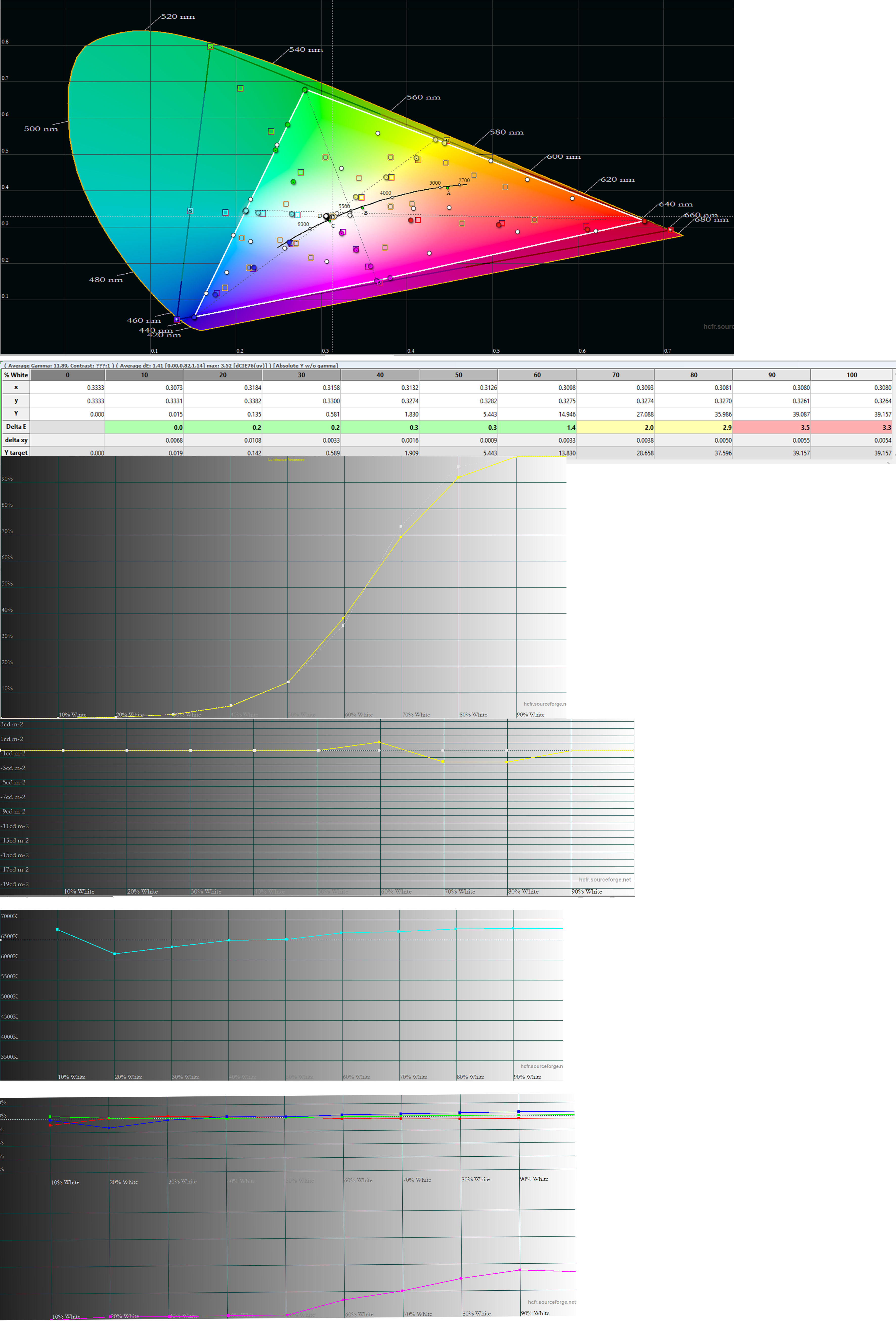896x1344 pixels.
Task: Click the column header '80' in table
Action: [x=694, y=375]
